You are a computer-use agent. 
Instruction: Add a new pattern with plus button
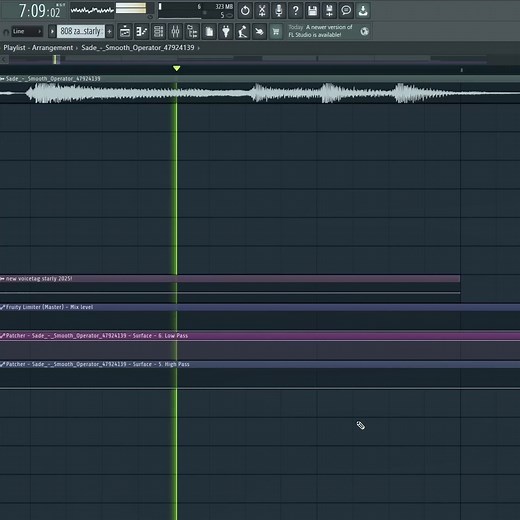click(110, 32)
